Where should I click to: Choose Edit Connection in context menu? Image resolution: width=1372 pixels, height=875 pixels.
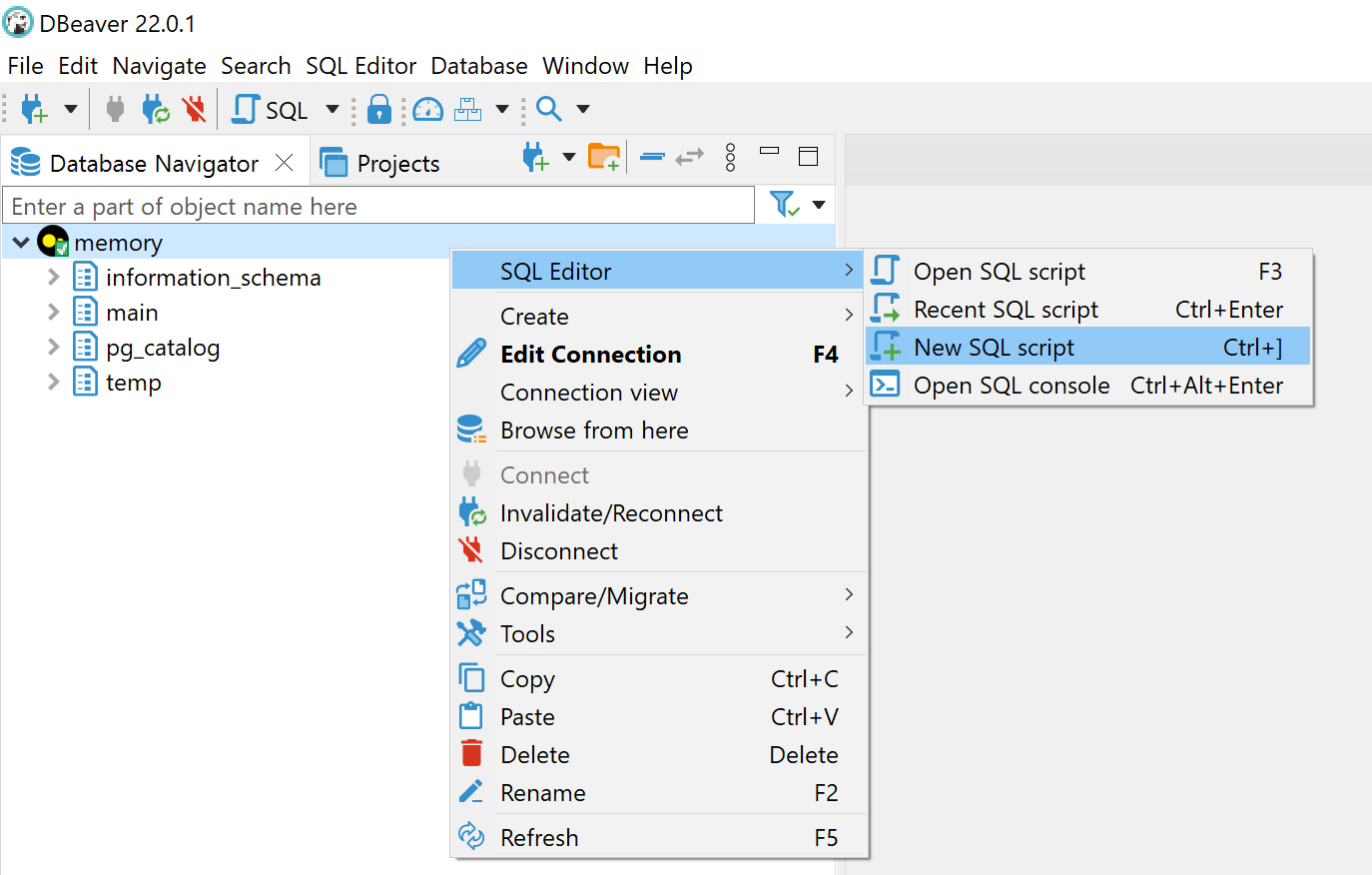point(589,354)
